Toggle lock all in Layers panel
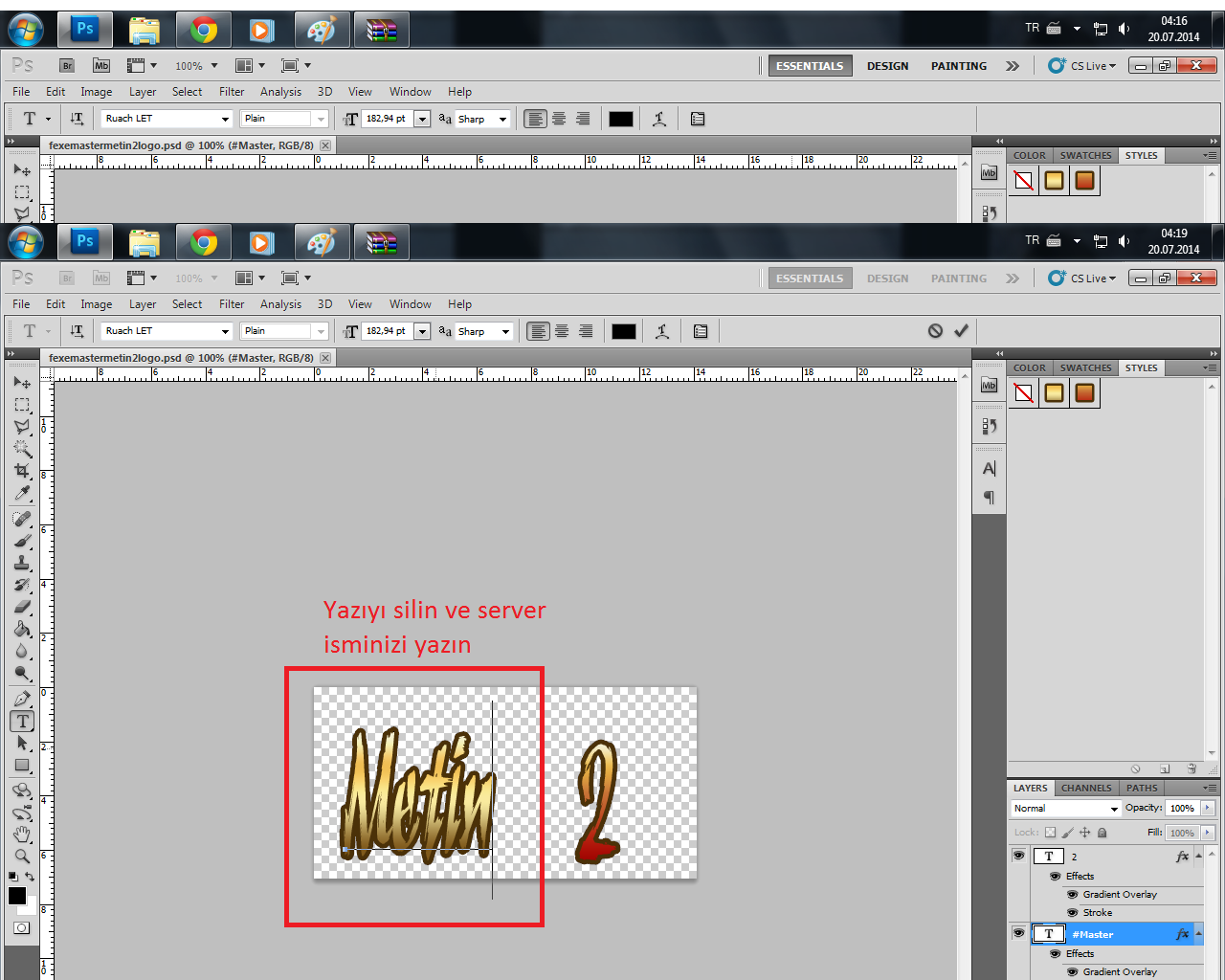 (x=1102, y=833)
